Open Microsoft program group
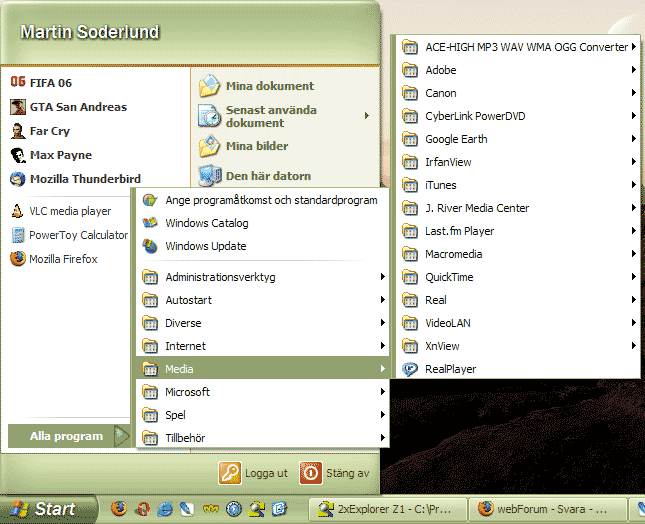This screenshot has height=524, width=645. click(x=262, y=392)
